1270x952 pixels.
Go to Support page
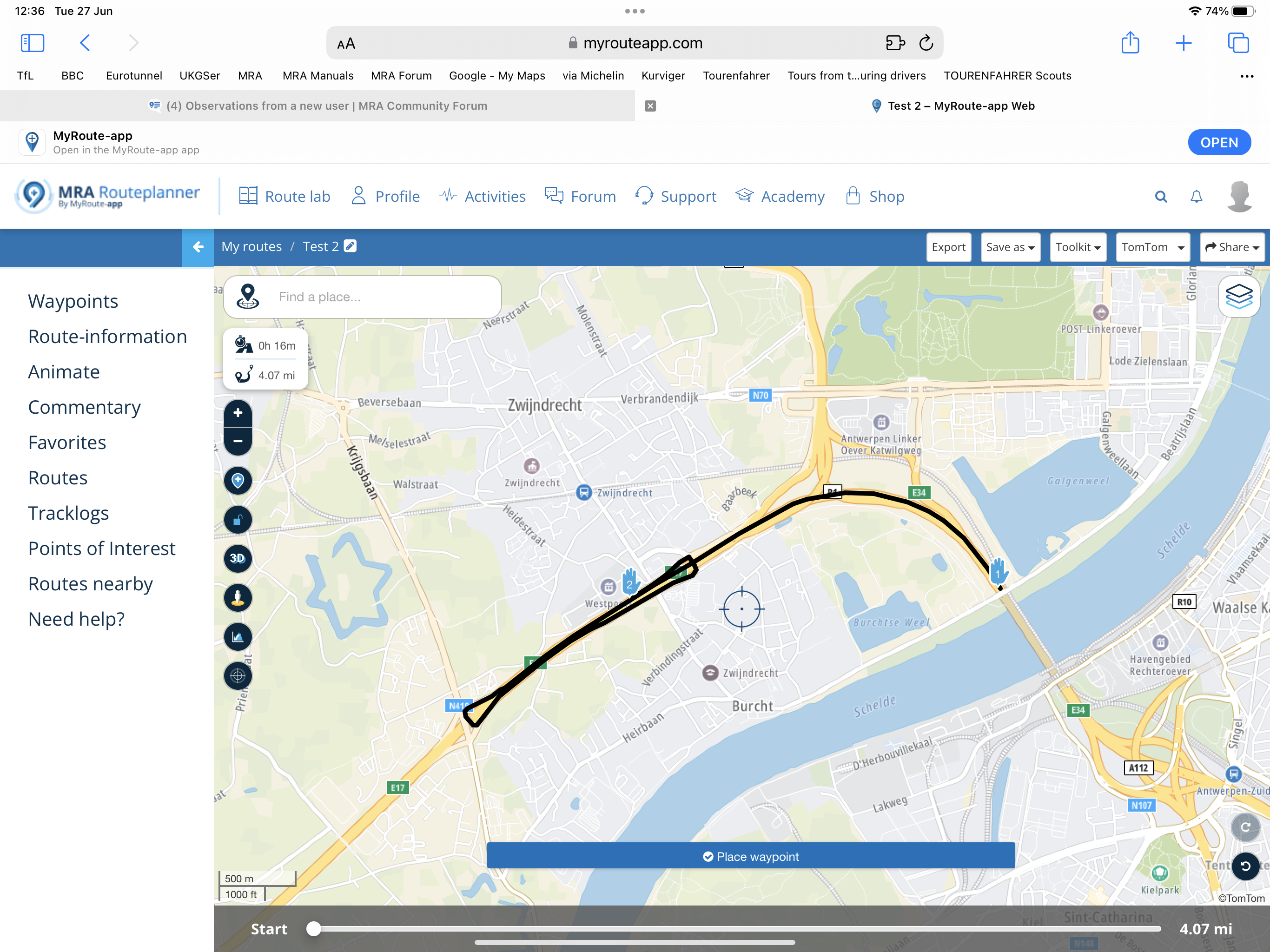pyautogui.click(x=676, y=196)
